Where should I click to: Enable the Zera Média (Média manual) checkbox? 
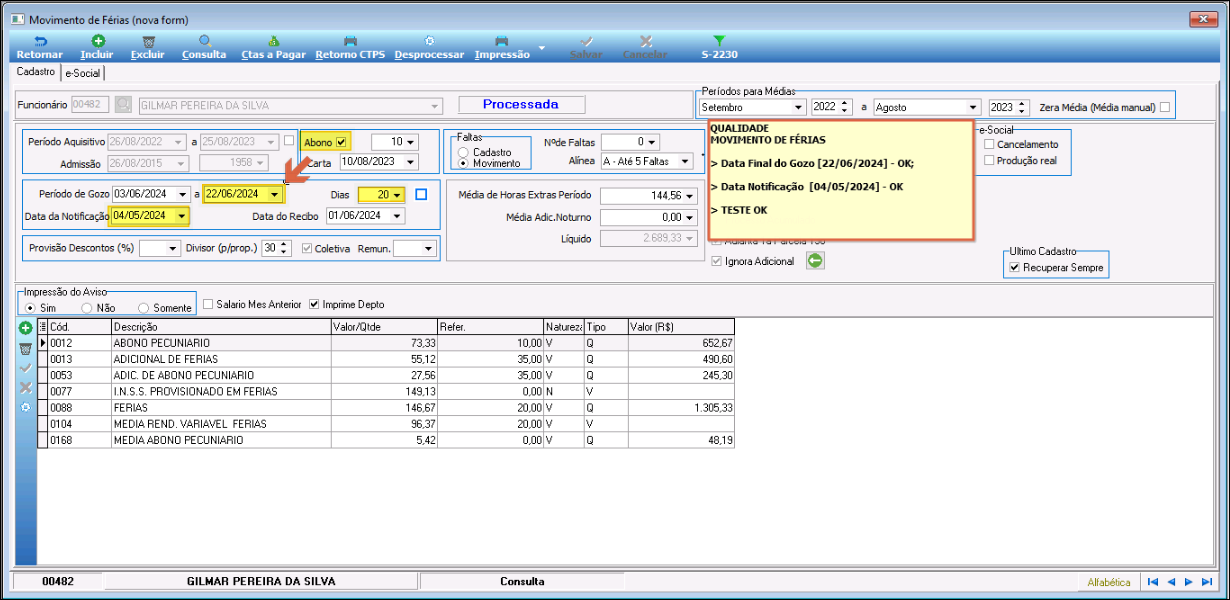tap(1165, 107)
